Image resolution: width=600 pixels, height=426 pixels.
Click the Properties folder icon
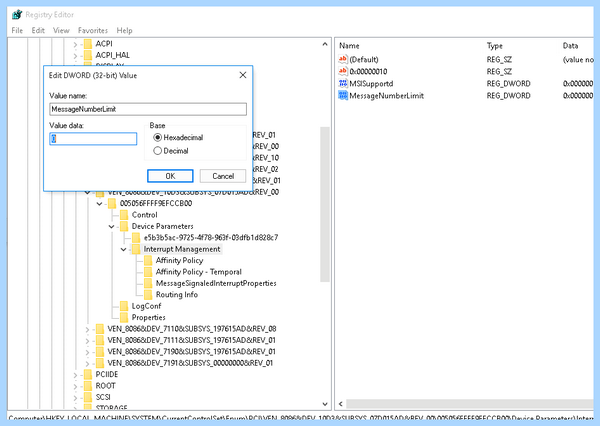[124, 317]
